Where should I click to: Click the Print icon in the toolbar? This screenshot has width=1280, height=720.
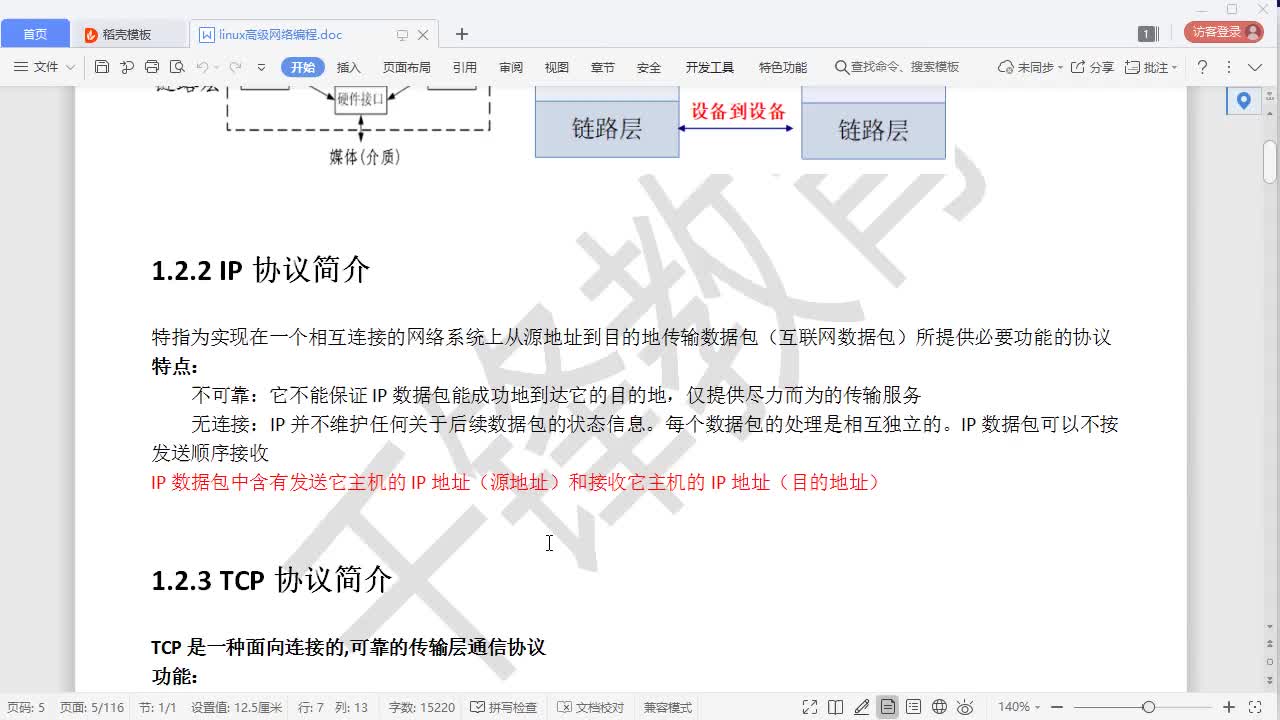coord(152,67)
